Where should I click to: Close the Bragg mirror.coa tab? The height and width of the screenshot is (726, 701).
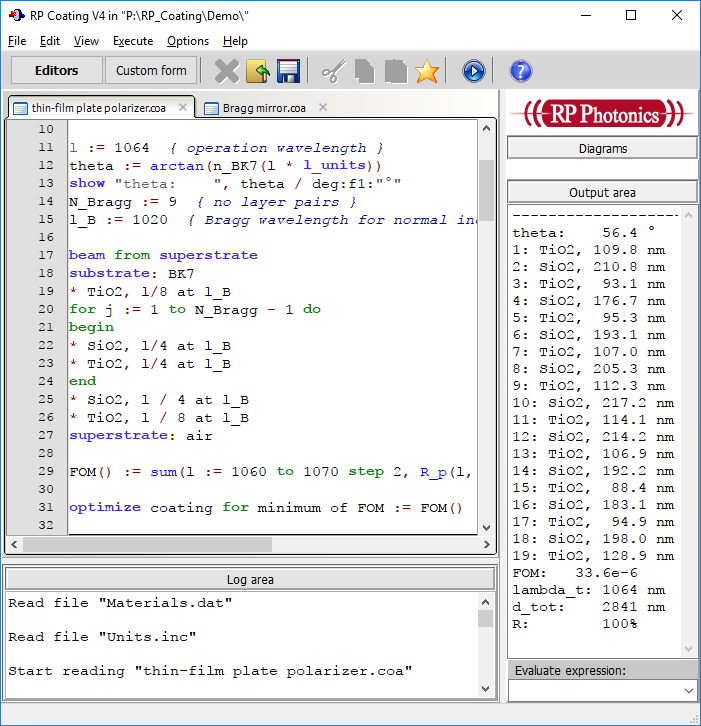click(323, 107)
